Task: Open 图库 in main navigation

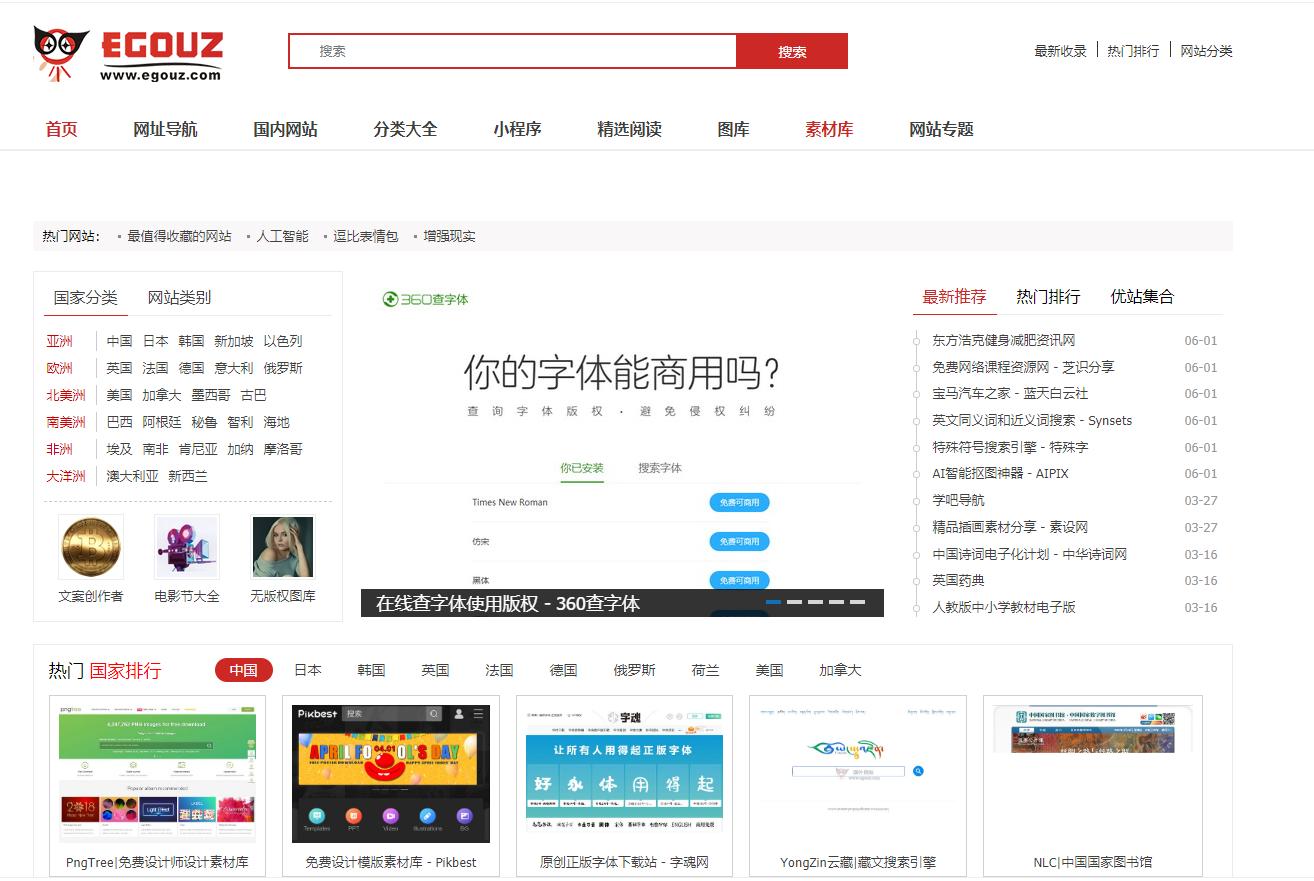Action: pos(733,129)
